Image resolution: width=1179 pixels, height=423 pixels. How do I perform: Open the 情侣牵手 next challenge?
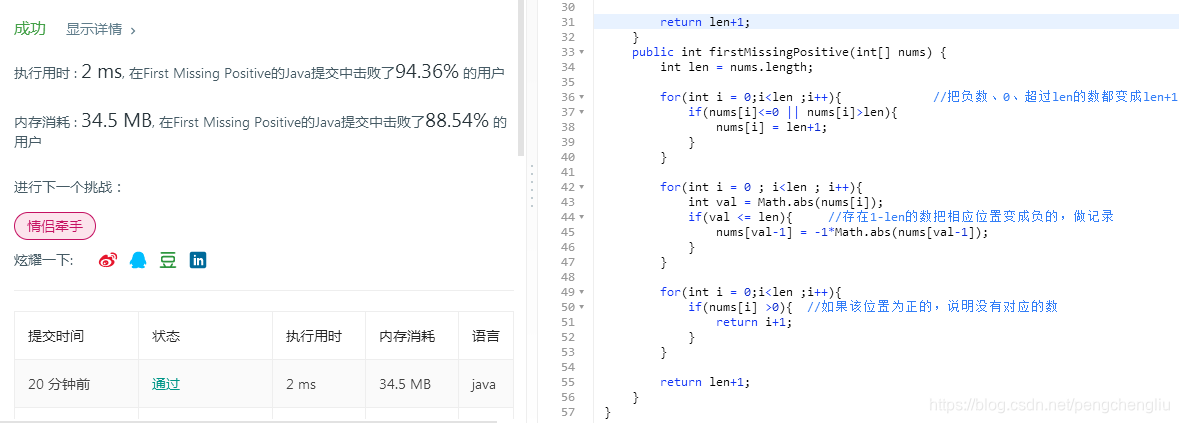[55, 226]
